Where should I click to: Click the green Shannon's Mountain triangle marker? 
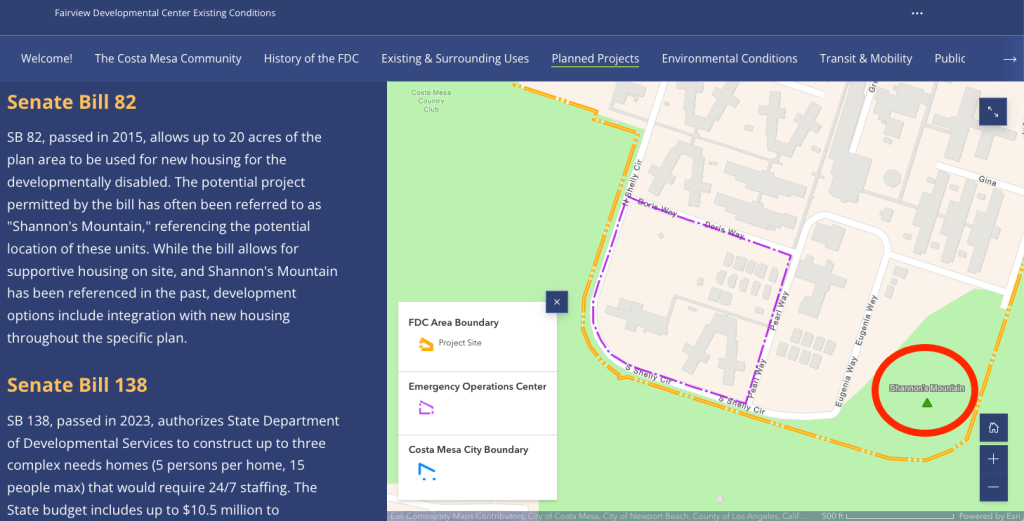[927, 403]
